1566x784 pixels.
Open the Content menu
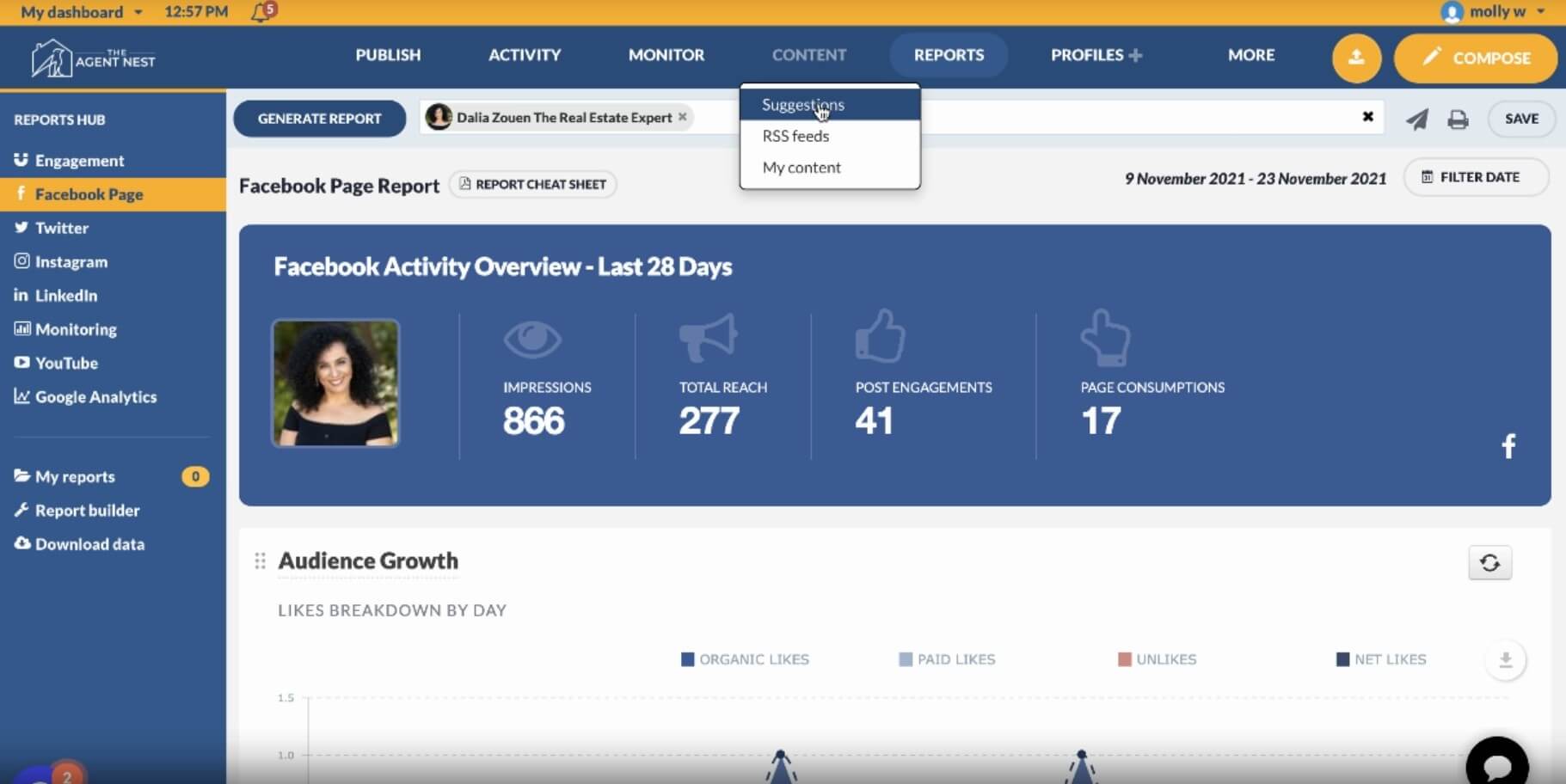pos(809,55)
